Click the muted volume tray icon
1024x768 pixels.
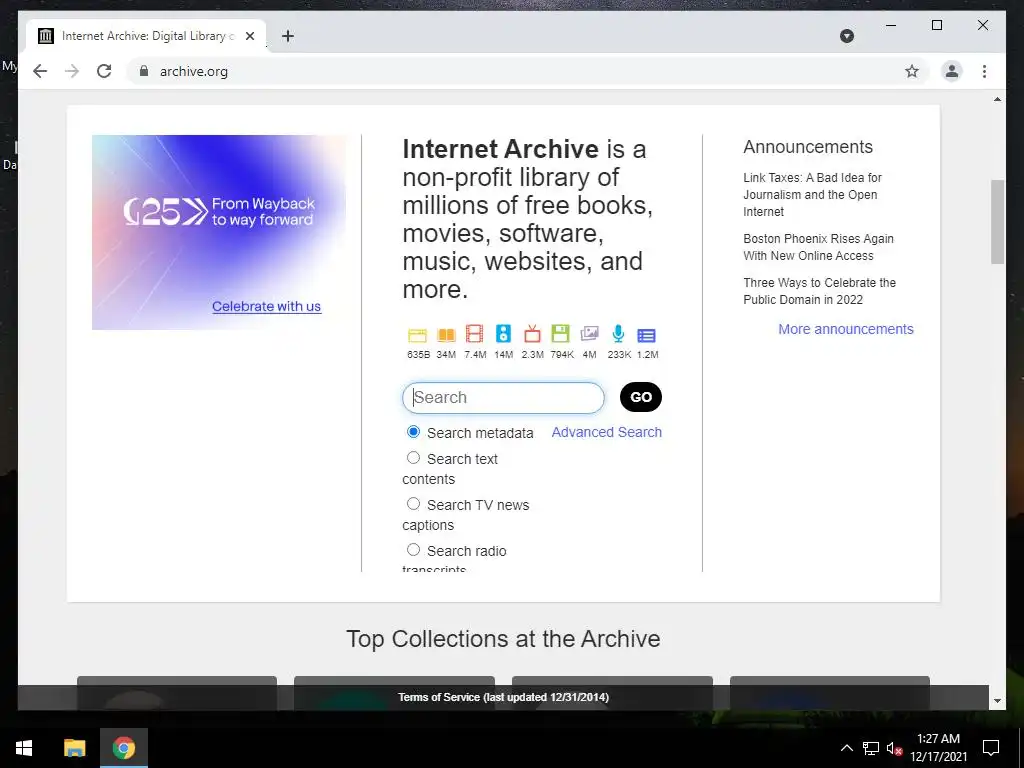click(x=895, y=748)
